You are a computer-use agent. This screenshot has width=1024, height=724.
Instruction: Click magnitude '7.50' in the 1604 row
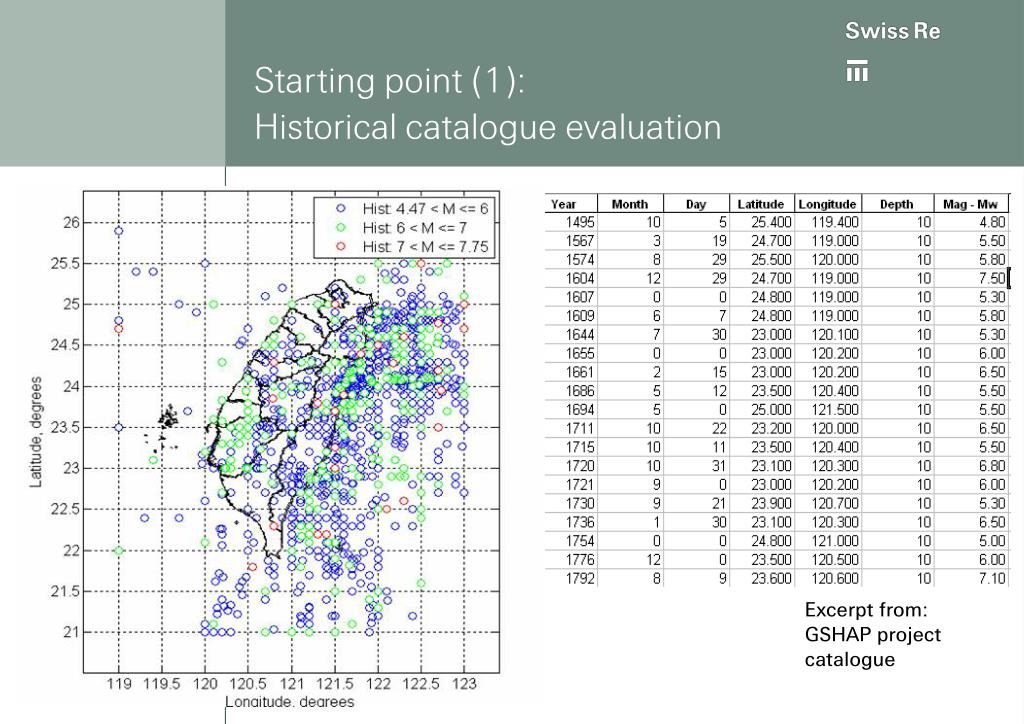pos(992,278)
